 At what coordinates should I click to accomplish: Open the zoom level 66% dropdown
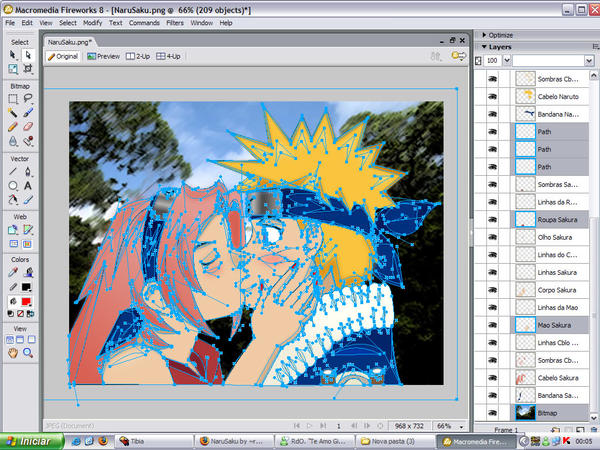(461, 426)
